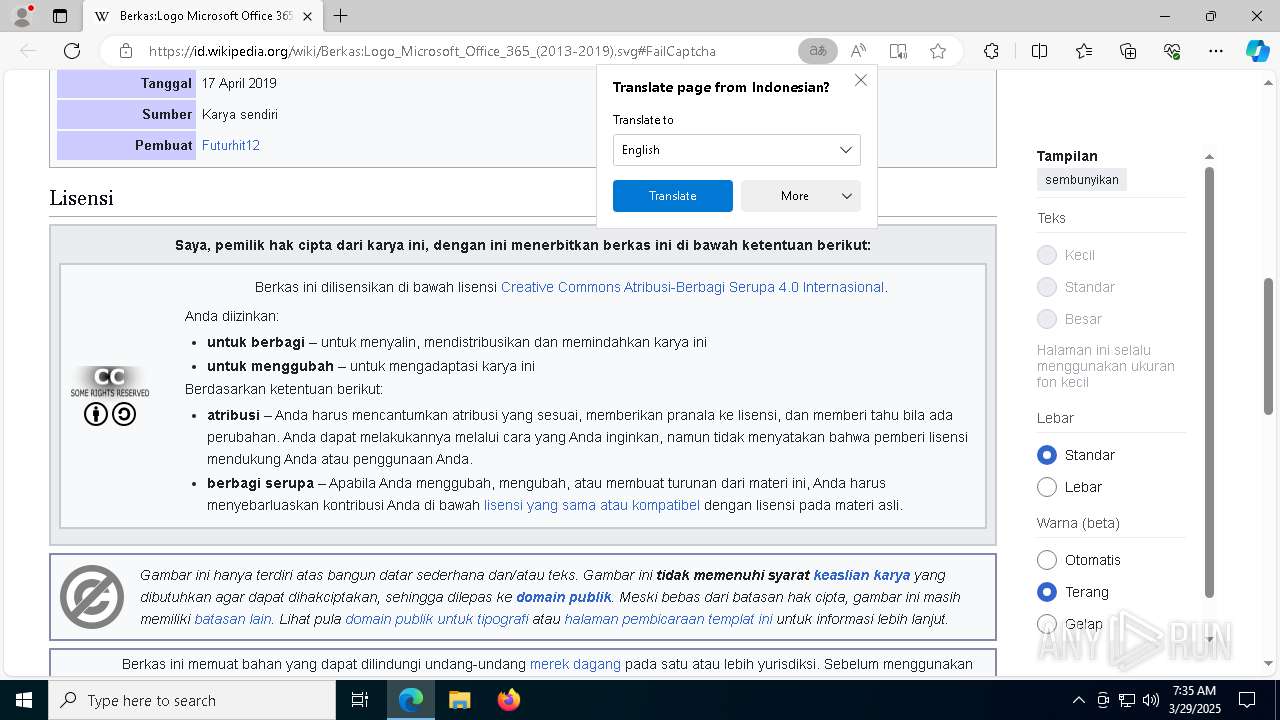Activate Read aloud icon
This screenshot has height=720, width=1280.
(858, 51)
